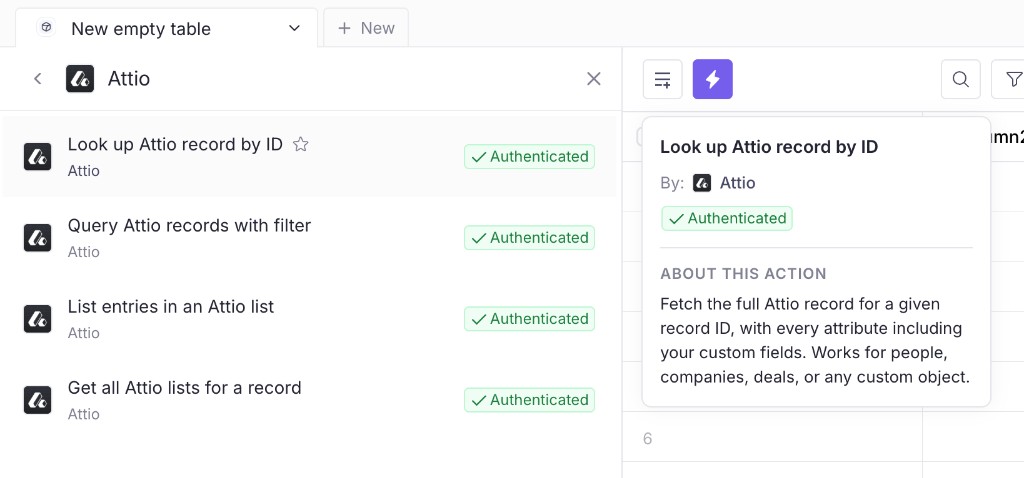Open the search magnifier in table toolbar
Image resolution: width=1024 pixels, height=478 pixels.
pos(960,79)
